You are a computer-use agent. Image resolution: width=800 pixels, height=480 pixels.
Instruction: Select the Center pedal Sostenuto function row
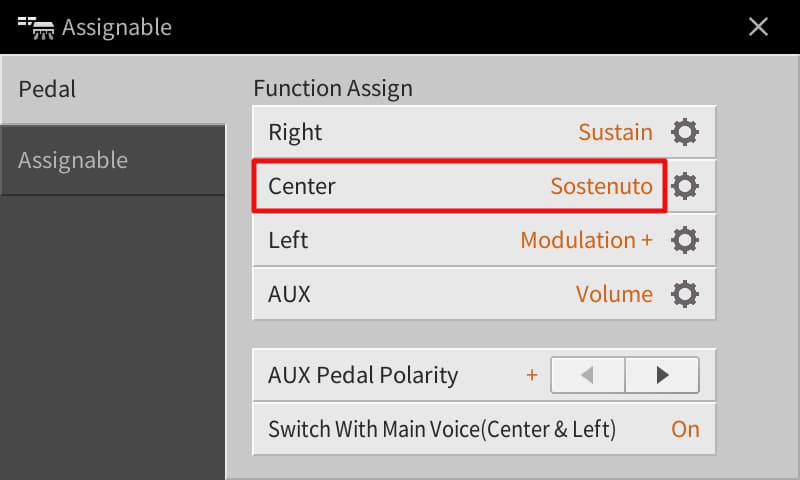[x=460, y=186]
